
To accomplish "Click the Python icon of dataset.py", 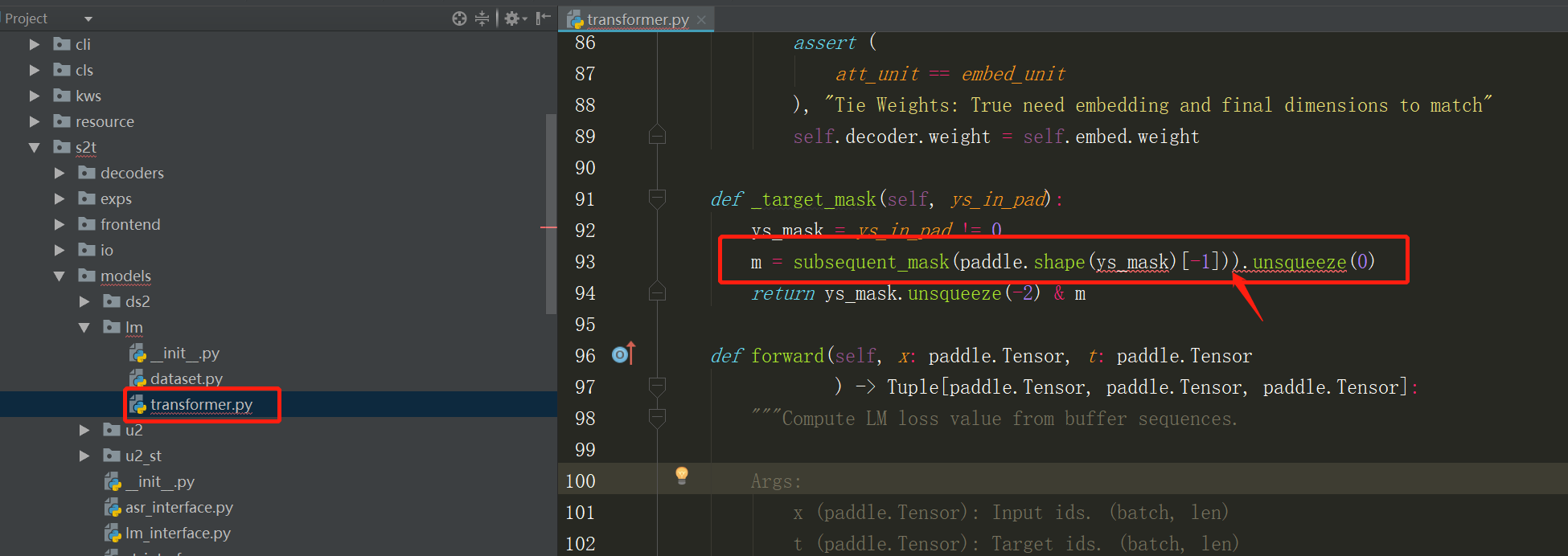I will pyautogui.click(x=138, y=378).
